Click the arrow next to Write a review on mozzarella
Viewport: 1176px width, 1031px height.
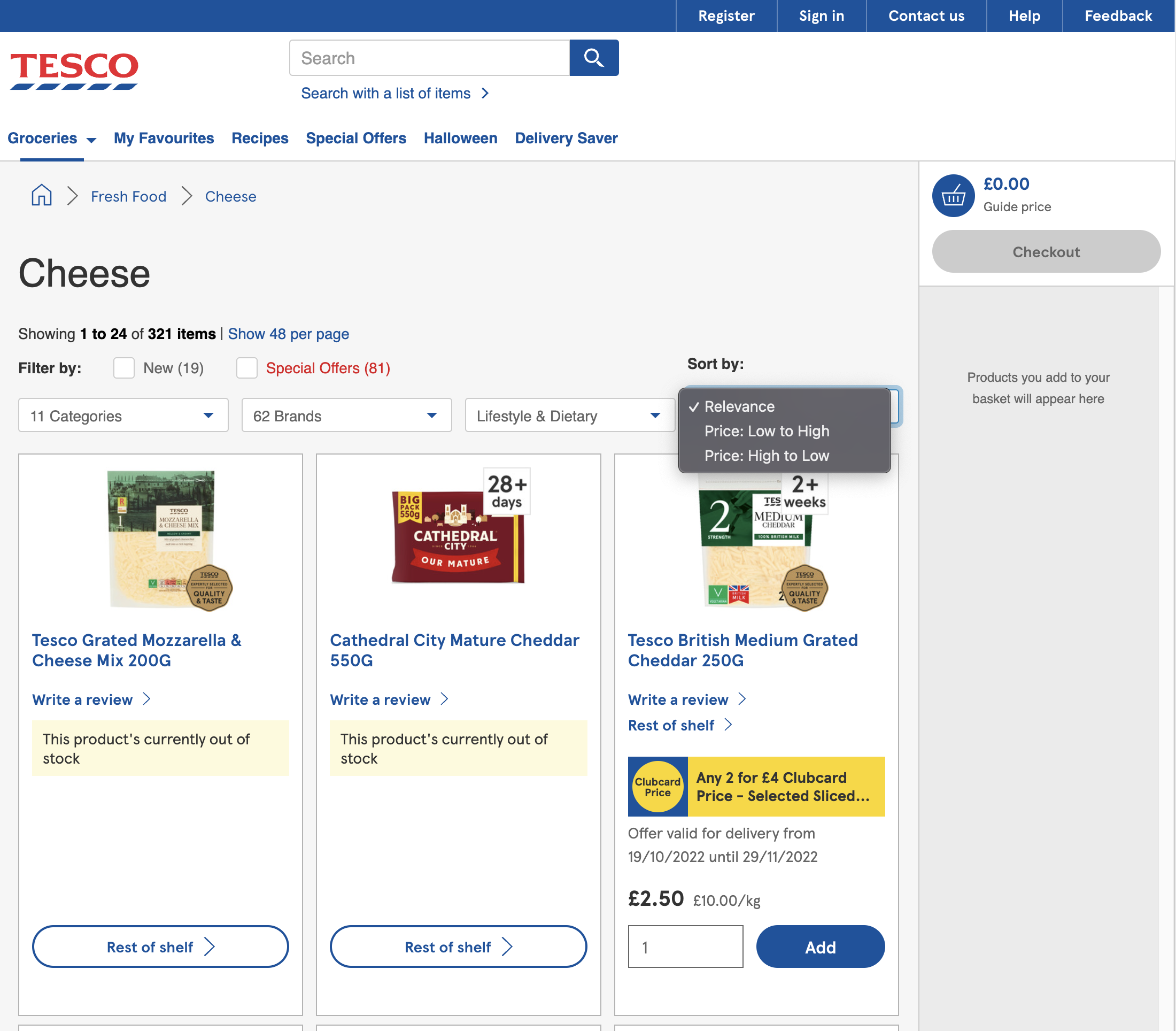click(x=148, y=699)
